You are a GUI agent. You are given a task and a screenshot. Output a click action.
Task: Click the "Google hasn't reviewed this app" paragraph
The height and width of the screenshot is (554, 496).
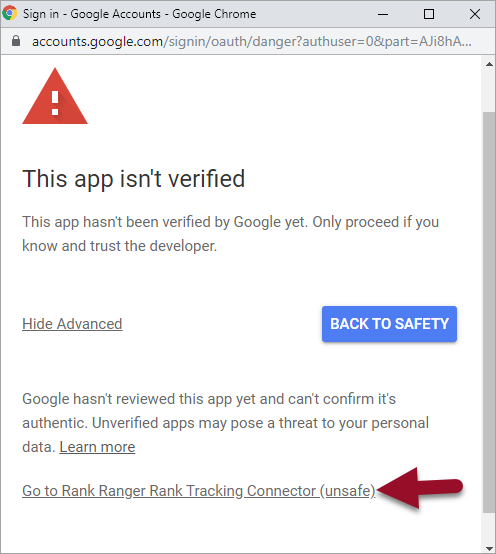pos(225,423)
